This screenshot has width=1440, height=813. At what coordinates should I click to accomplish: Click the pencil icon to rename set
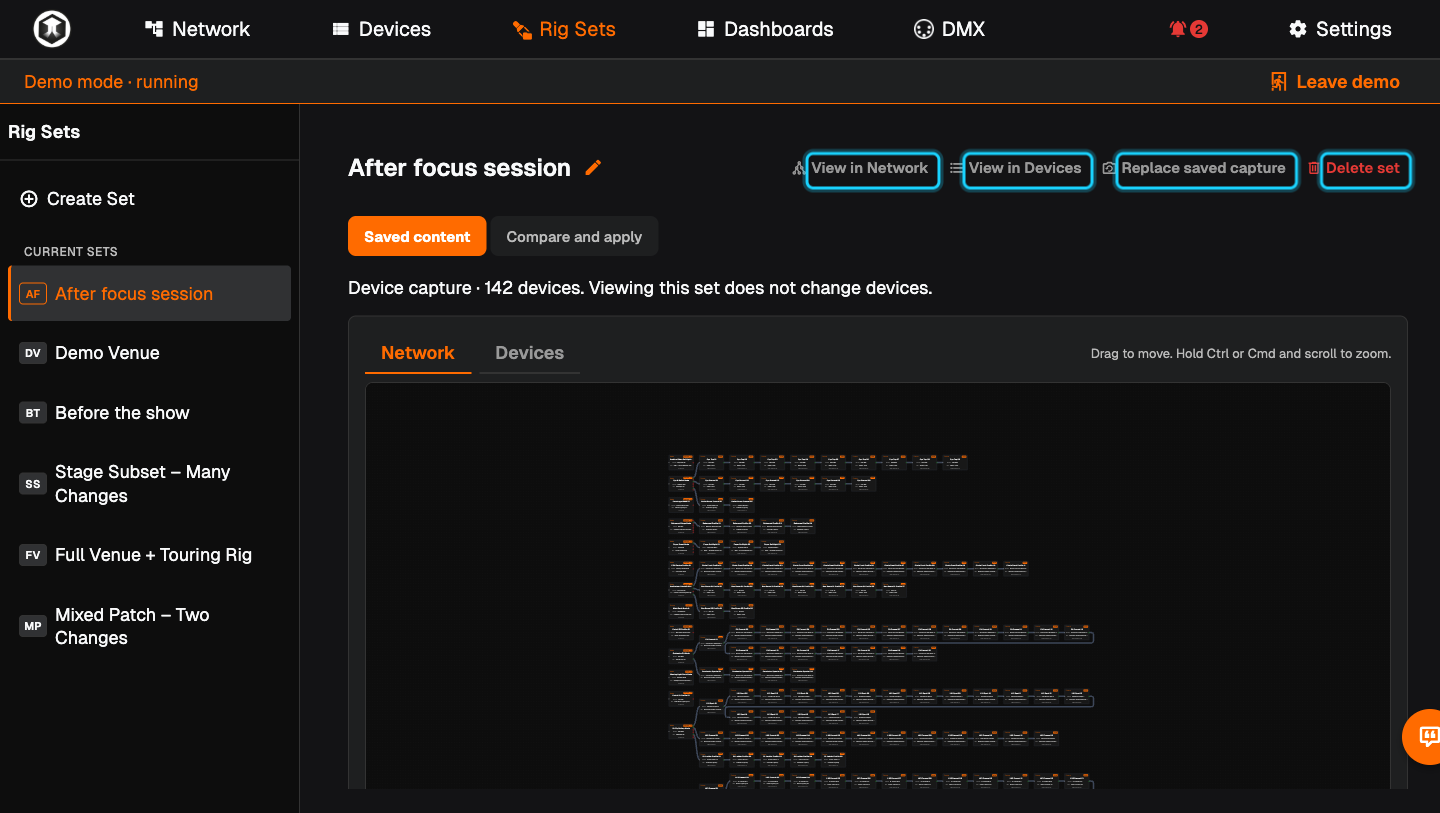click(x=593, y=168)
